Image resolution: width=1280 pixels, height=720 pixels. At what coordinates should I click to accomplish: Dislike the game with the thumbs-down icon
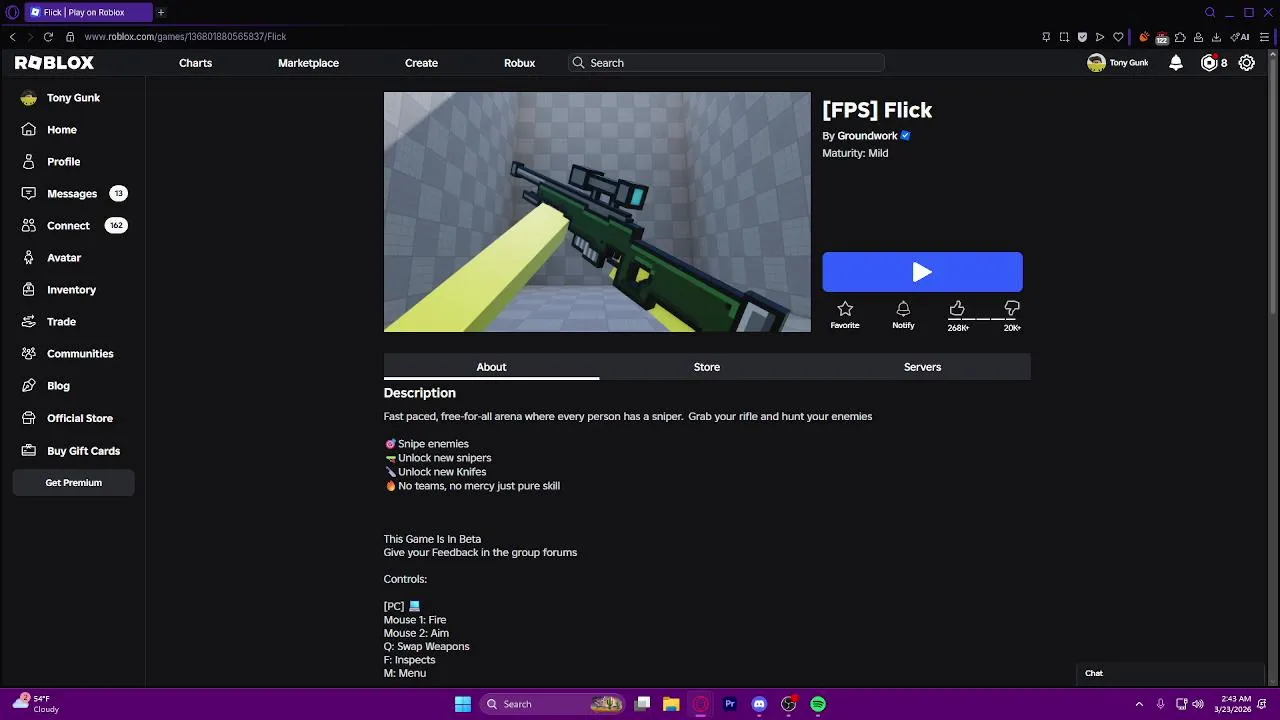pos(1012,309)
